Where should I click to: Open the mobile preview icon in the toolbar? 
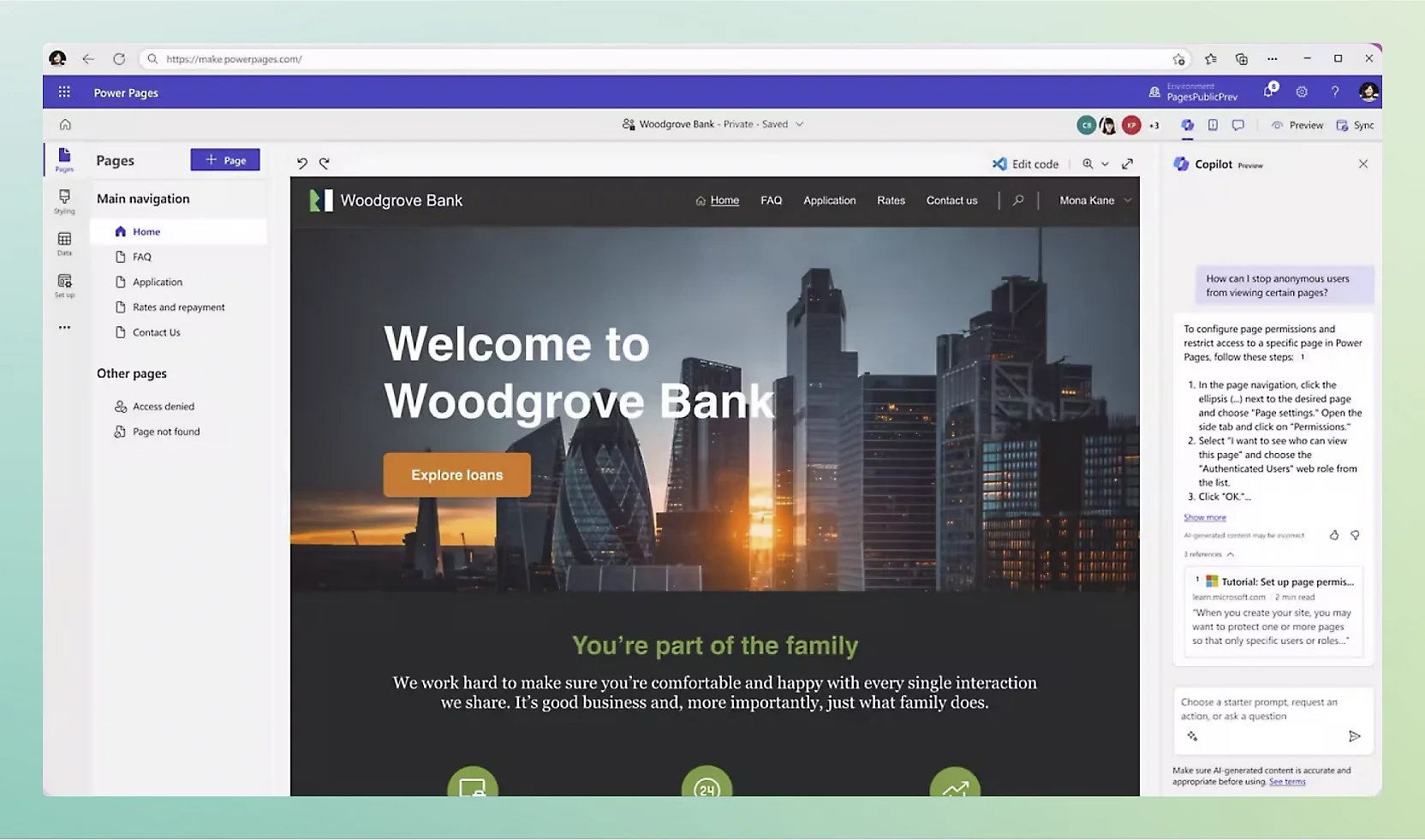1213,125
